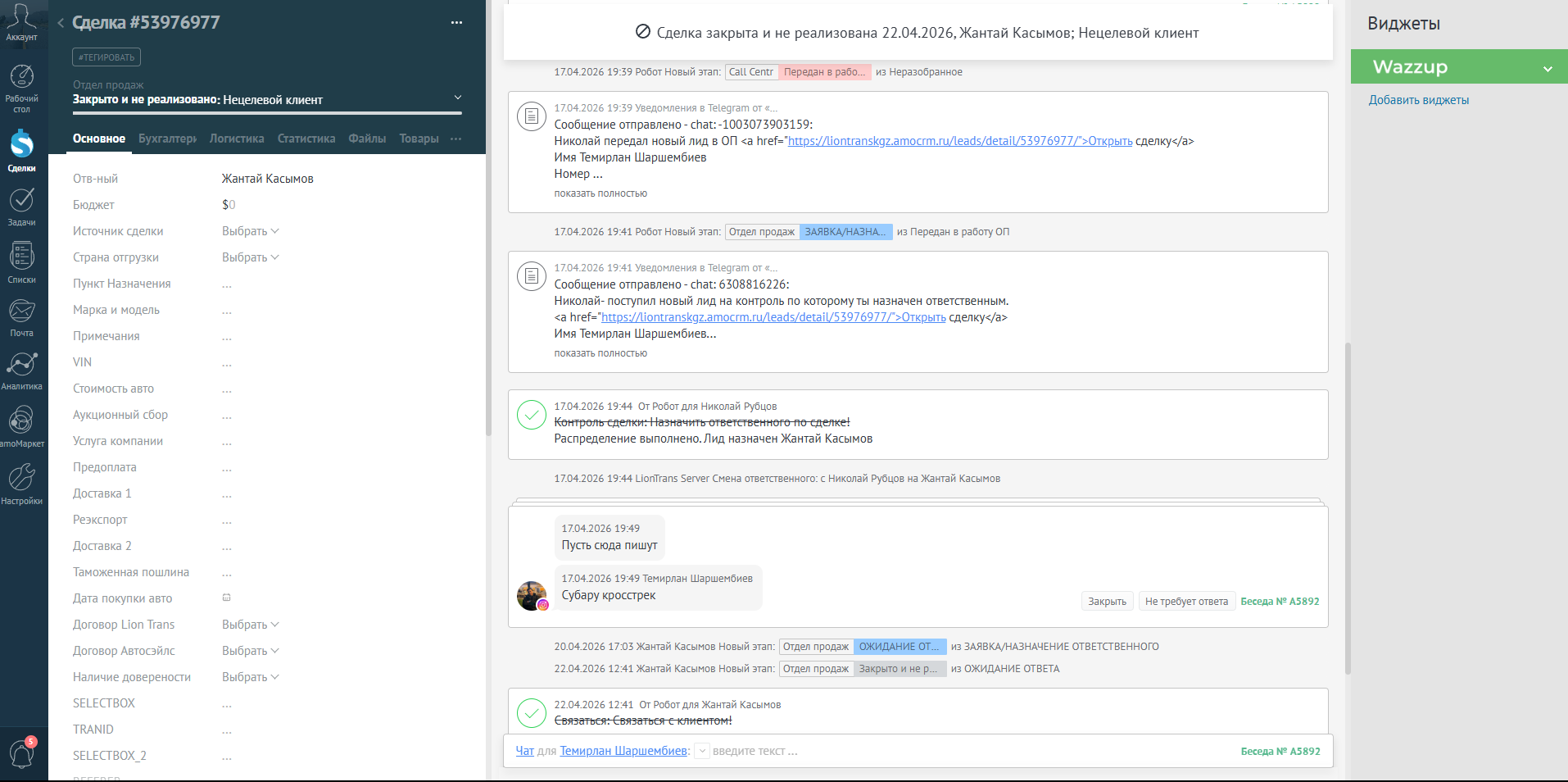Click the 19:39 Telegram notification note icon

[x=532, y=116]
